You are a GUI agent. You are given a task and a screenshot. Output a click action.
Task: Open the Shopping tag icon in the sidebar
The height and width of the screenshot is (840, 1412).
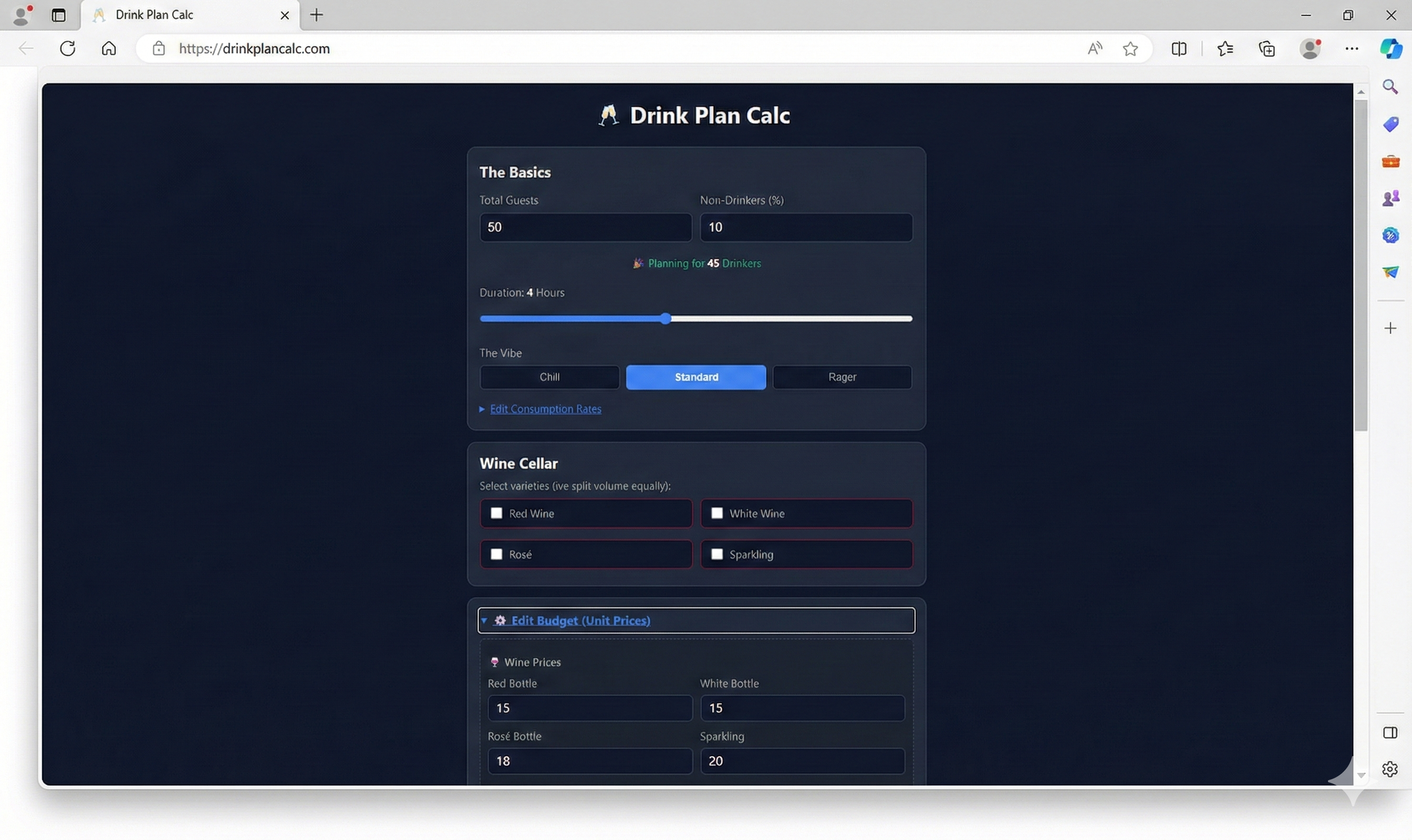pos(1390,124)
